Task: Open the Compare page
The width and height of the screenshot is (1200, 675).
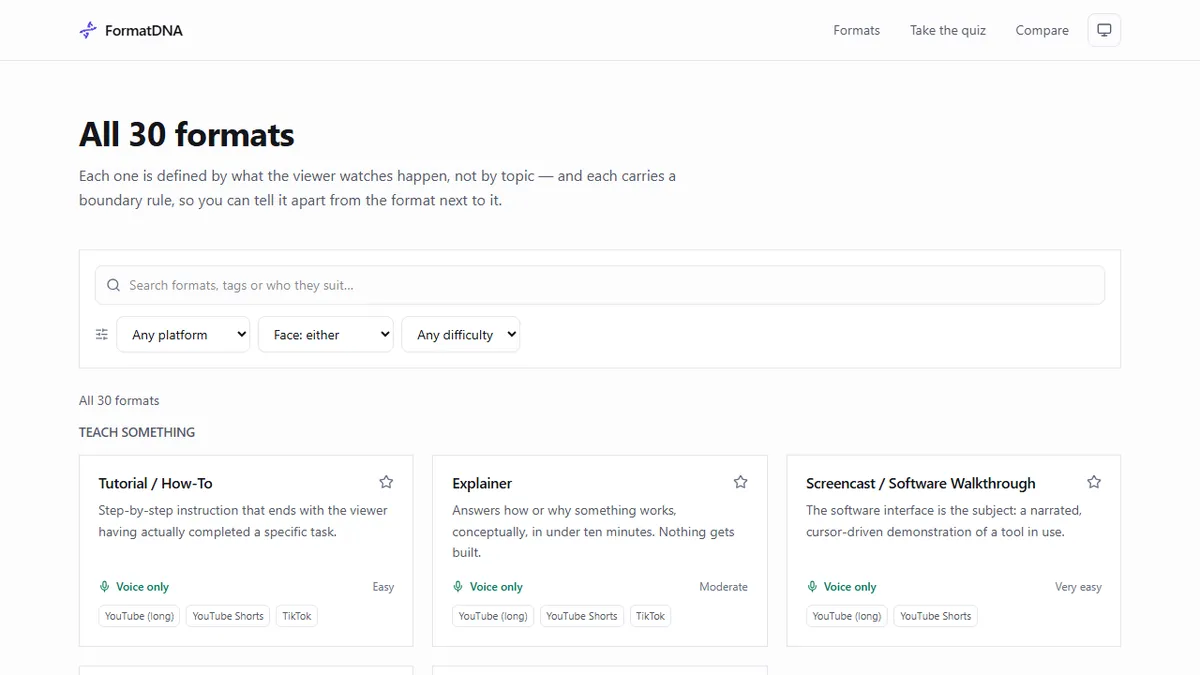Action: [1042, 30]
